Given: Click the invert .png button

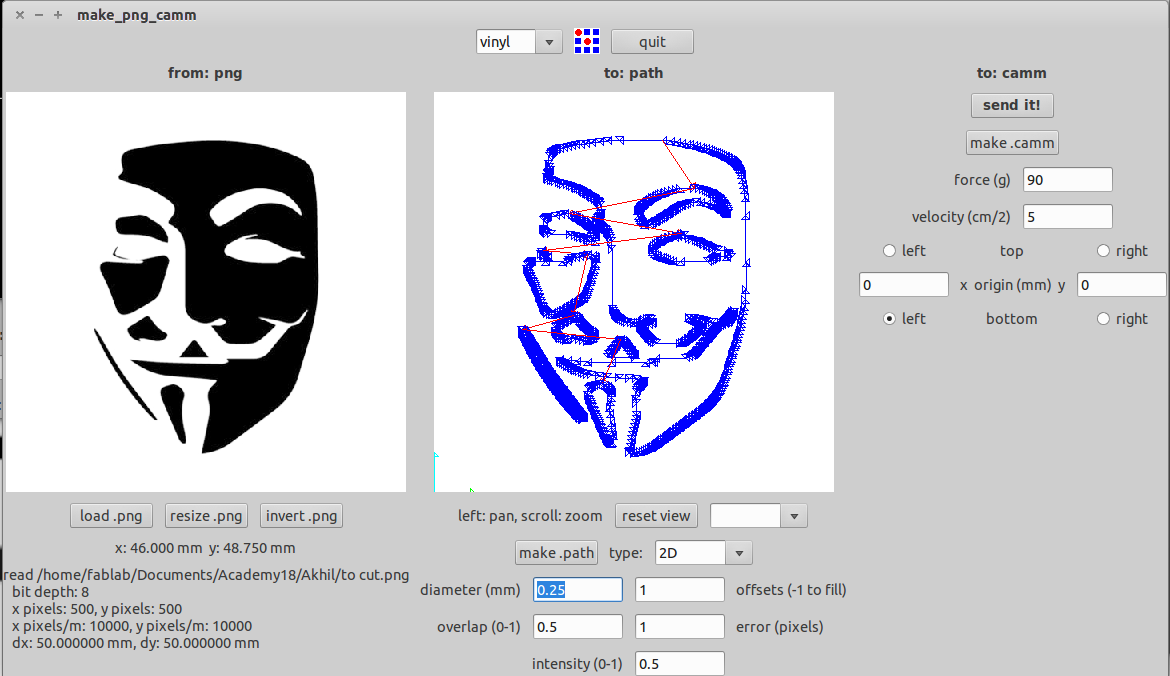Looking at the screenshot, I should (x=301, y=516).
